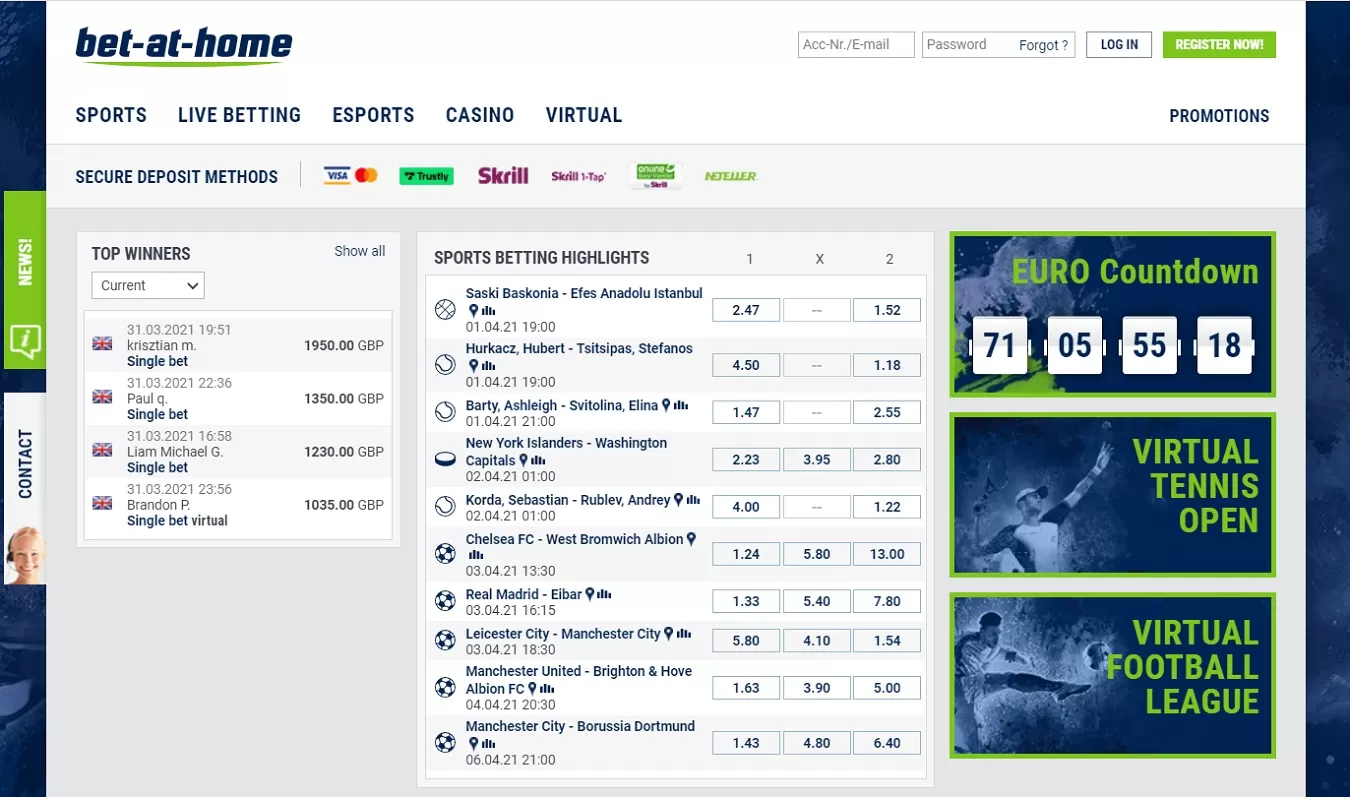
Task: Show all top winners
Action: click(x=359, y=251)
